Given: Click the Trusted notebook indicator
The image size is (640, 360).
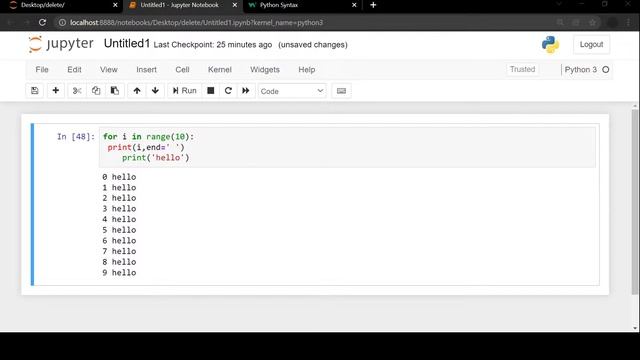Looking at the screenshot, I should click(522, 69).
